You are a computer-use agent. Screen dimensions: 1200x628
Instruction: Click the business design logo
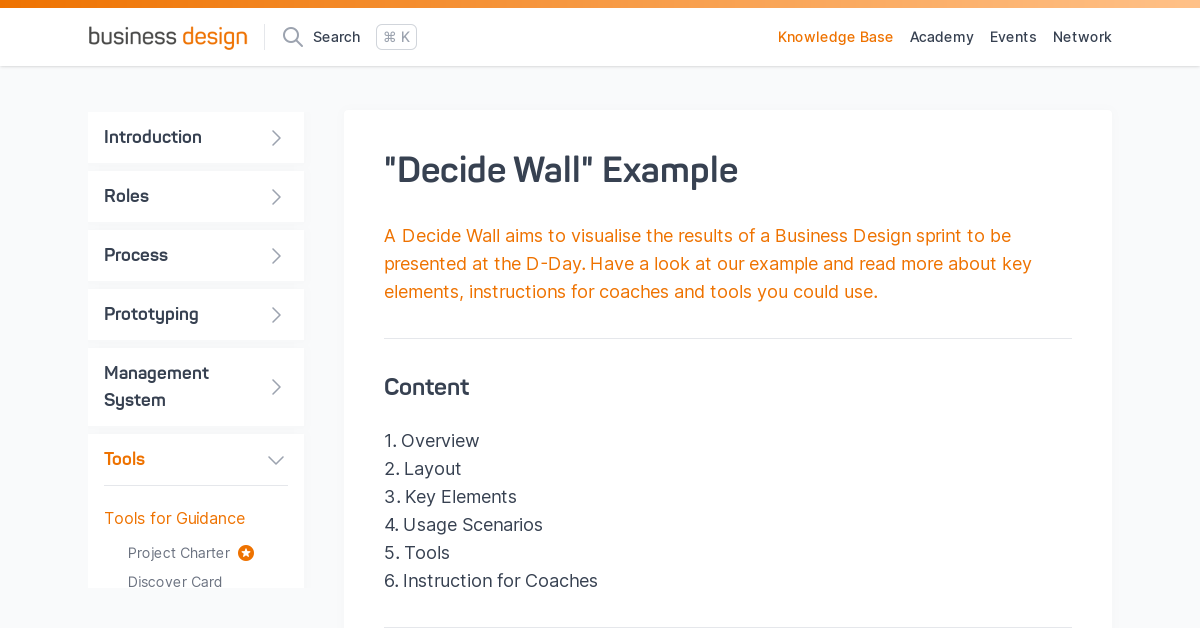click(x=168, y=37)
